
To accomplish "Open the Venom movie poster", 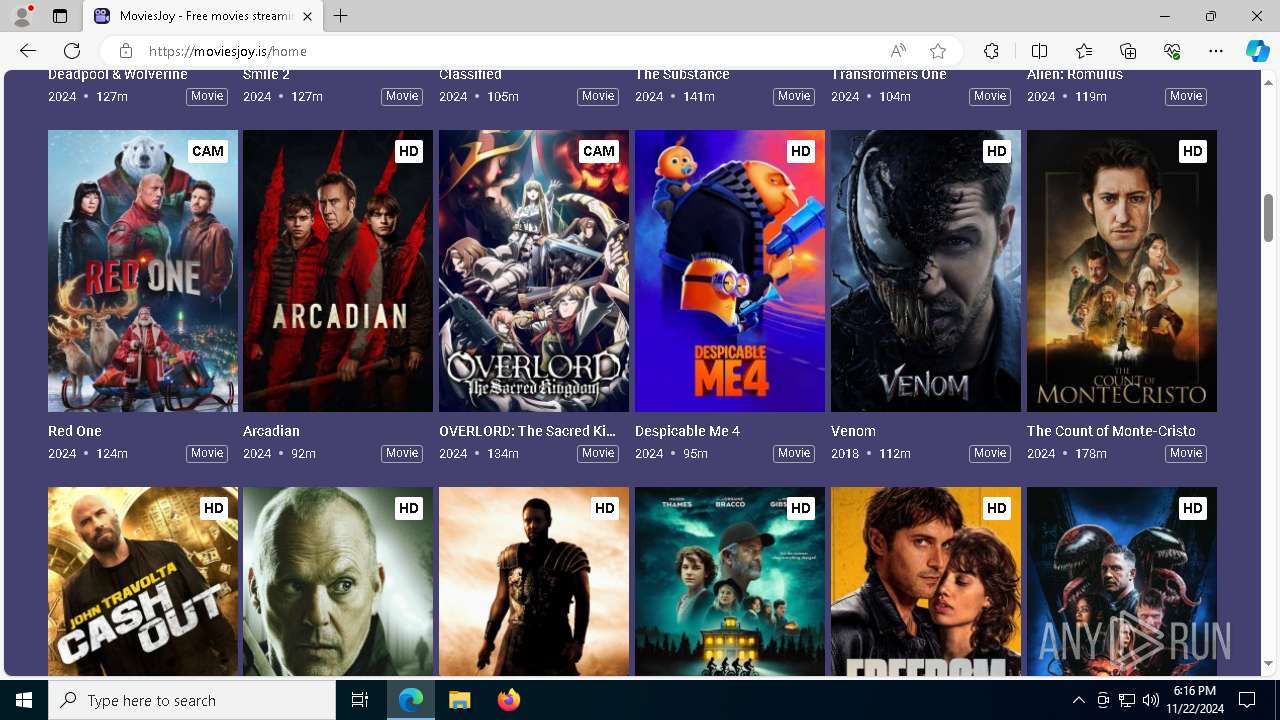I will (926, 271).
